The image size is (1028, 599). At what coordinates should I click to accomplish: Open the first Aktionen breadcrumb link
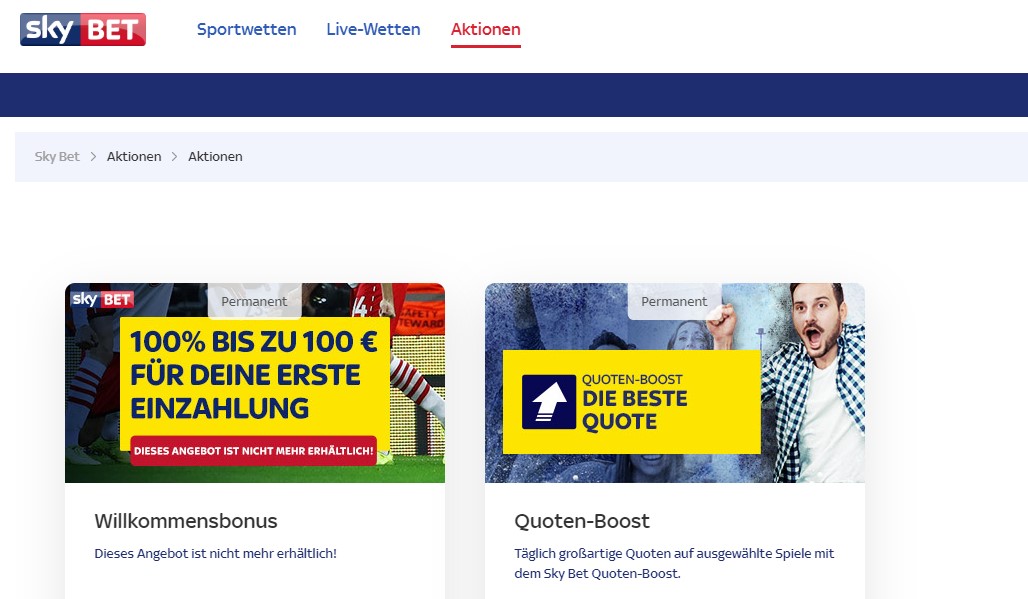pyautogui.click(x=134, y=157)
